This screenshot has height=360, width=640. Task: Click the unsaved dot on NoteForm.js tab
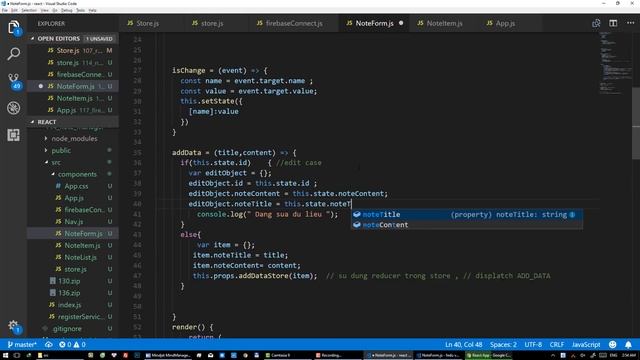pos(401,23)
